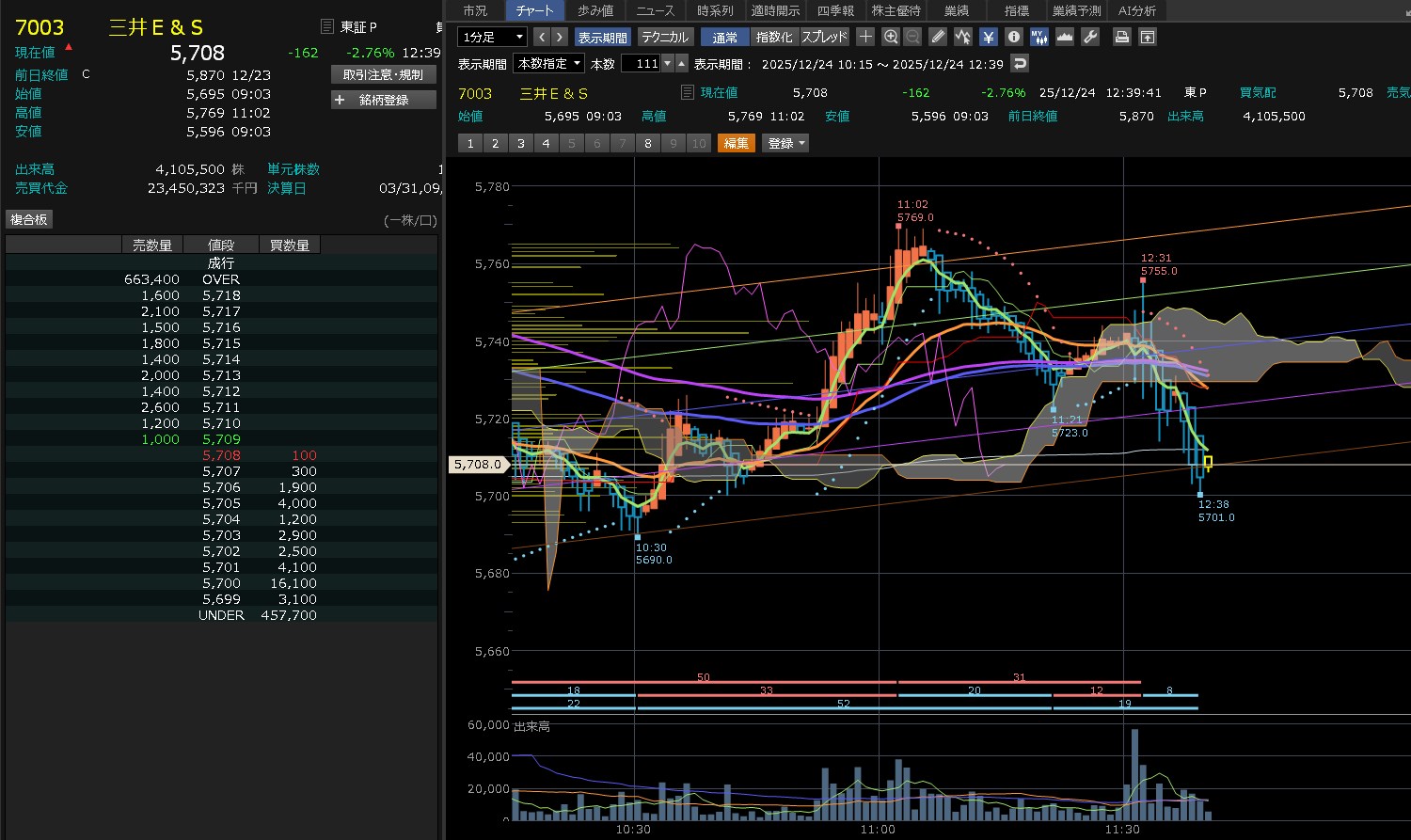
Task: Click the printer icon to print chart
Action: [x=1121, y=37]
